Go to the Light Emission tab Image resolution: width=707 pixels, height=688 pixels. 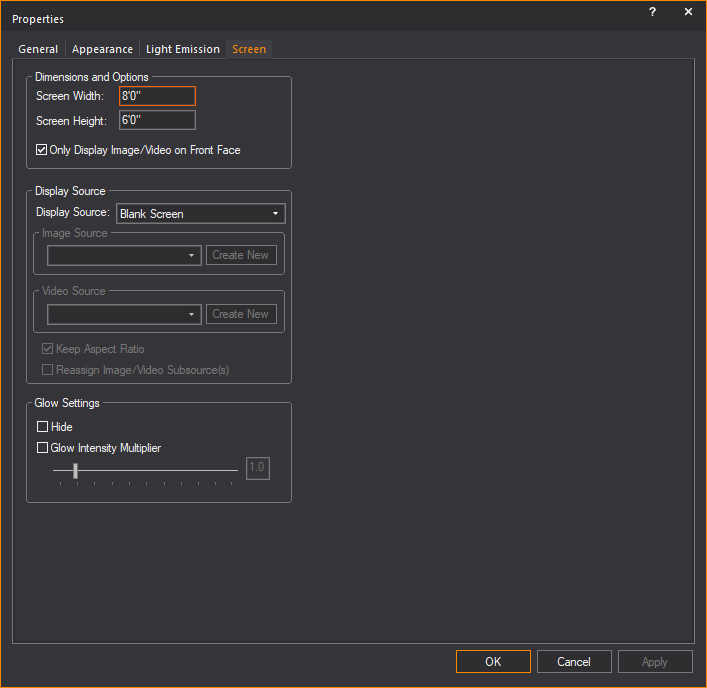(x=183, y=49)
